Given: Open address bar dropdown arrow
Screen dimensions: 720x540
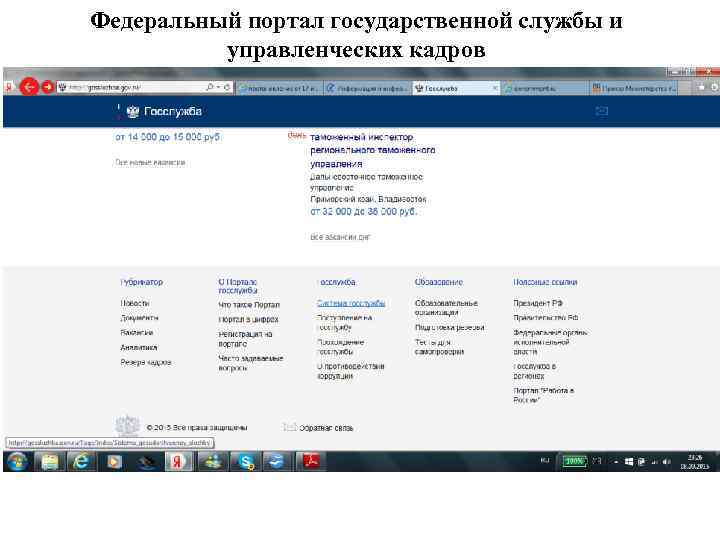Looking at the screenshot, I should tap(219, 87).
